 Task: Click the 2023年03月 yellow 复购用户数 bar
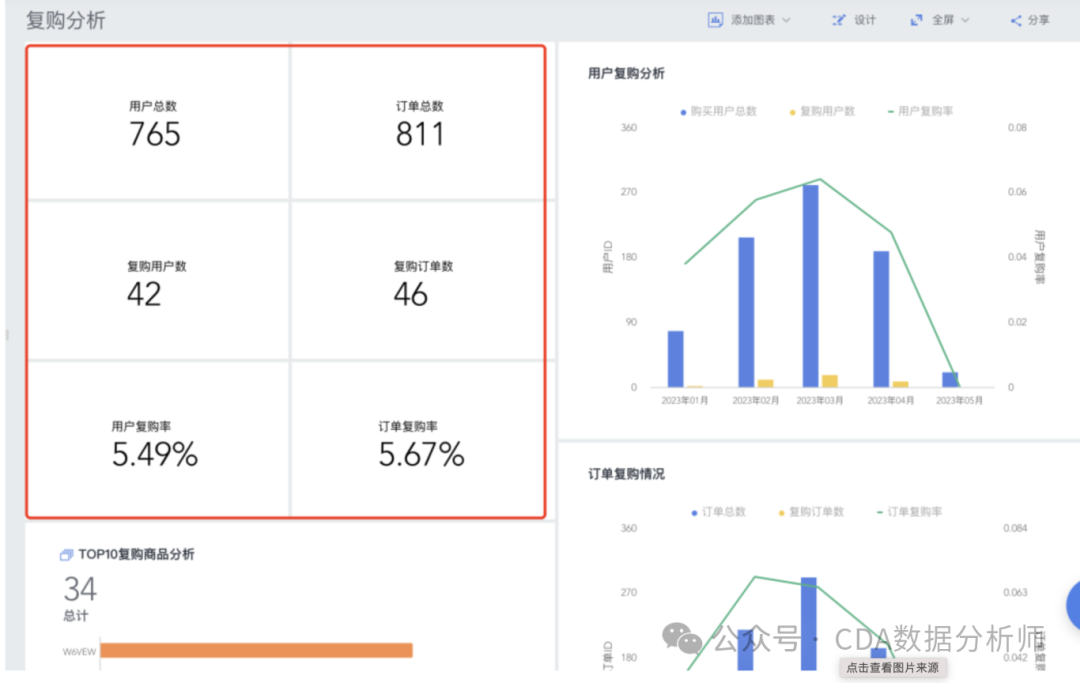830,381
